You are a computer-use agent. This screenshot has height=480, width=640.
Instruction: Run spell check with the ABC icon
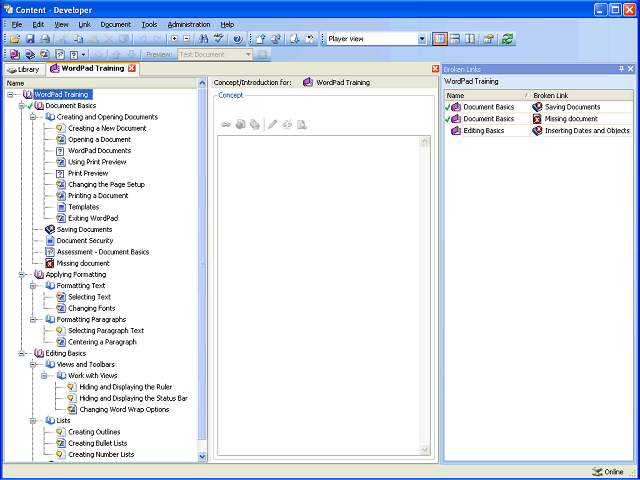tap(219, 39)
